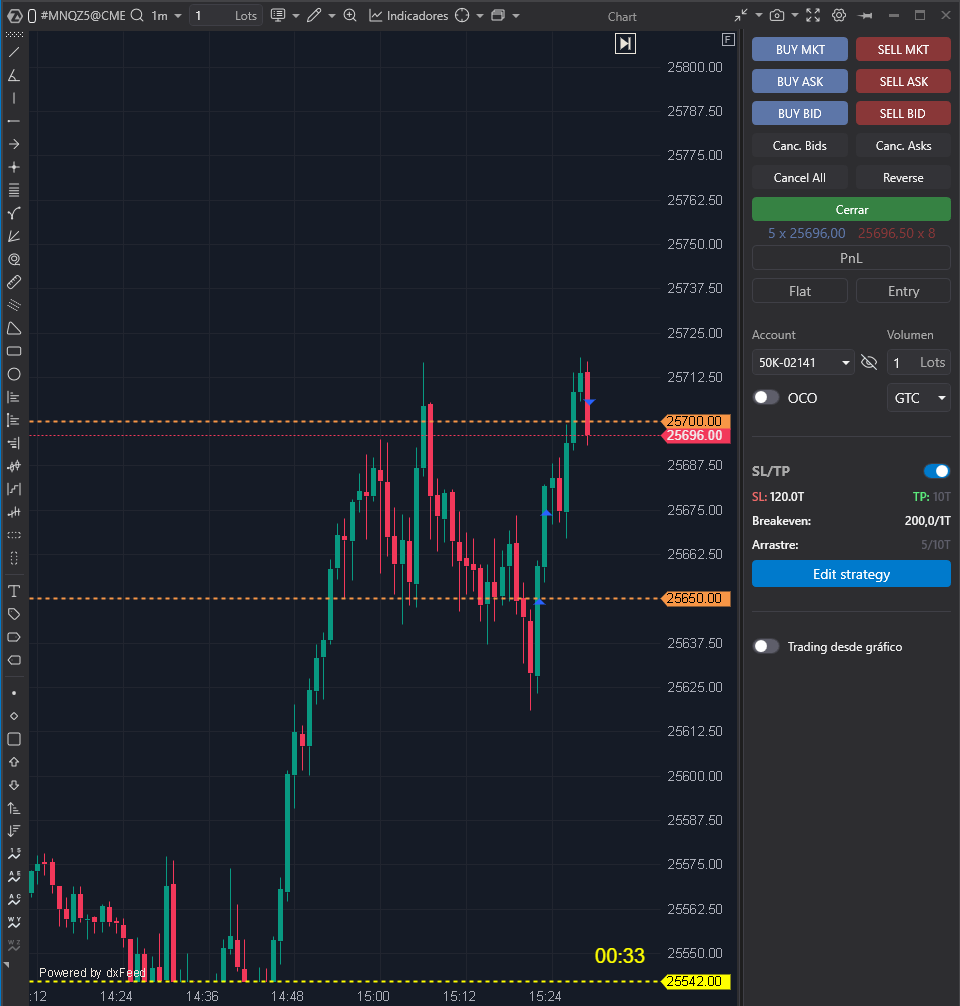Select the vertical line tool
The image size is (960, 1006).
coord(13,98)
